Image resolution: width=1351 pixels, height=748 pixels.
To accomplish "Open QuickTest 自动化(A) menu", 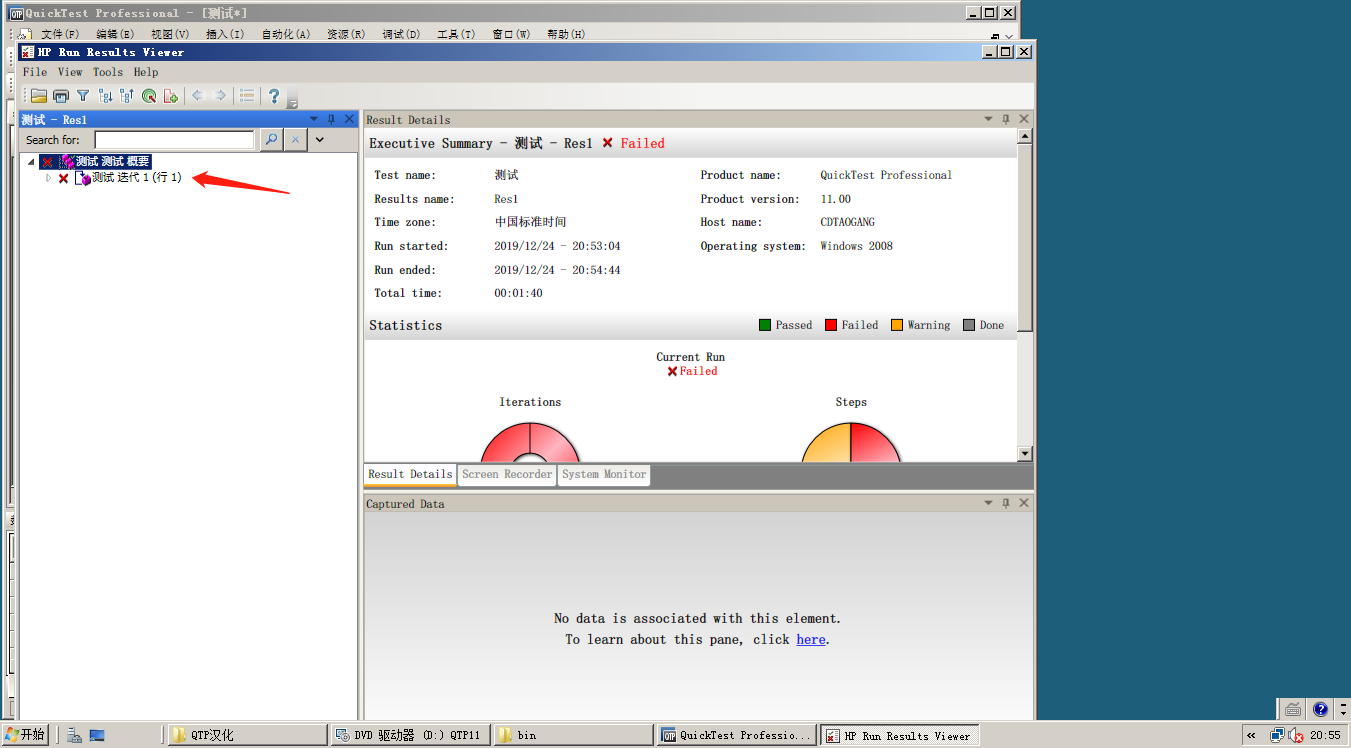I will [286, 34].
